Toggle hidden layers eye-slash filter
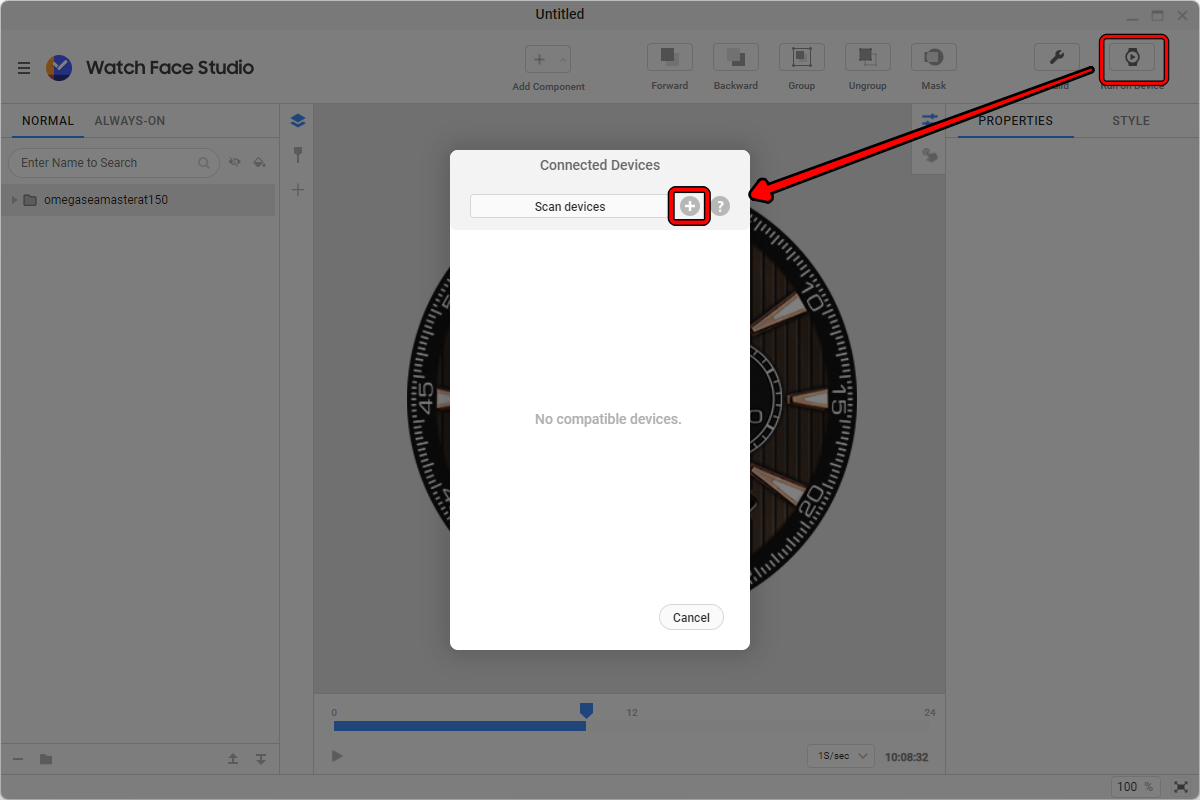 coord(235,162)
